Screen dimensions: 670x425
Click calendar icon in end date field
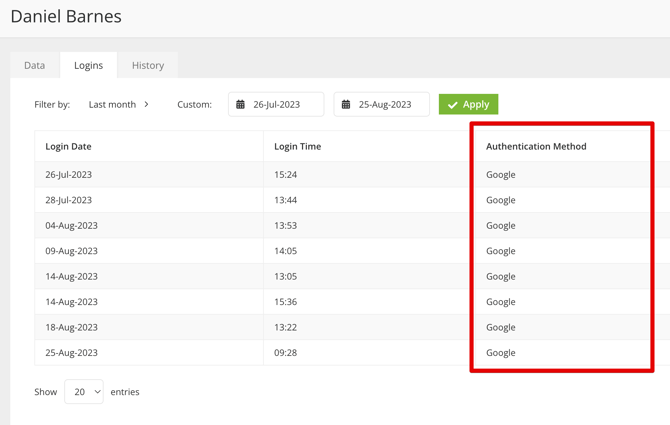(346, 104)
